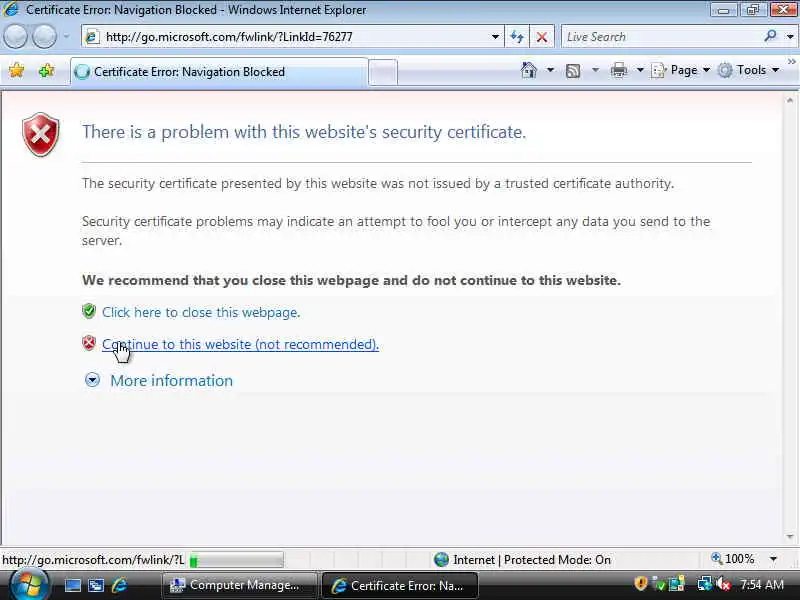This screenshot has height=600, width=800.
Task: Open the recent pages dropdown arrow
Action: (66, 37)
